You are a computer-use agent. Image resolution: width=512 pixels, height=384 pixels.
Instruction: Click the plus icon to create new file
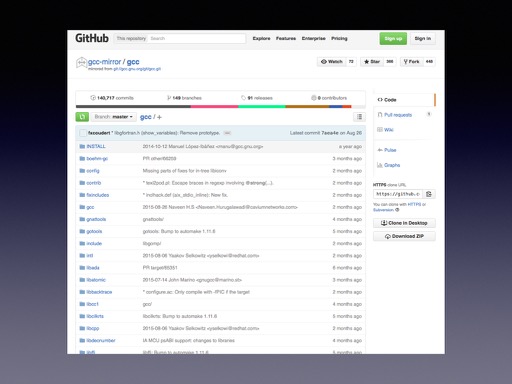tap(159, 117)
